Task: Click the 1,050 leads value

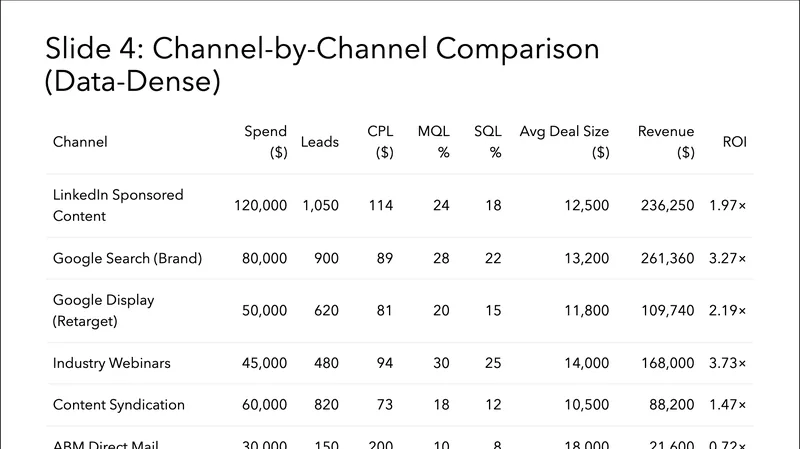Action: click(320, 205)
